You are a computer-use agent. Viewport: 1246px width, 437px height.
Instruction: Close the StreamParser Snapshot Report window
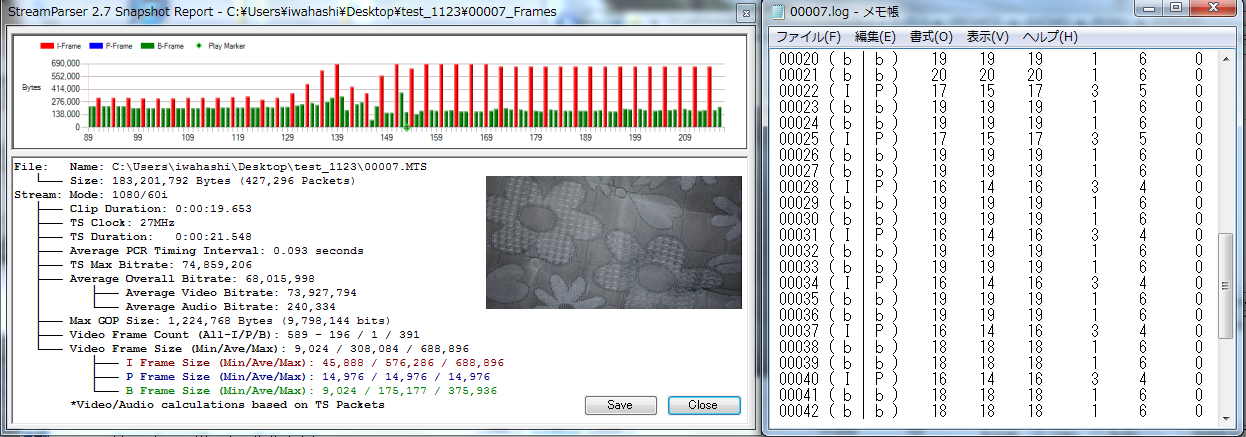(744, 12)
